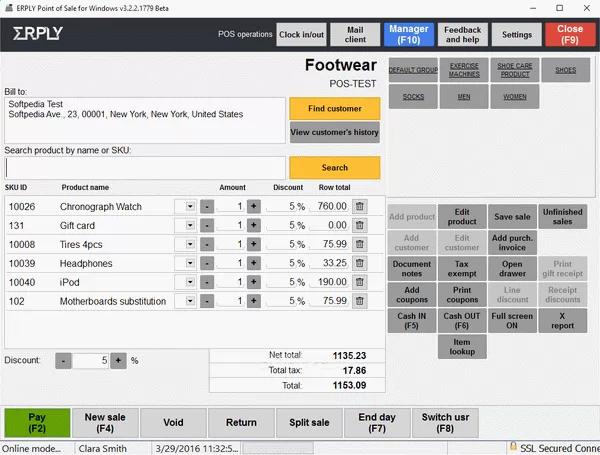This screenshot has height=455, width=600.
Task: Click the Find customer button
Action: point(334,107)
